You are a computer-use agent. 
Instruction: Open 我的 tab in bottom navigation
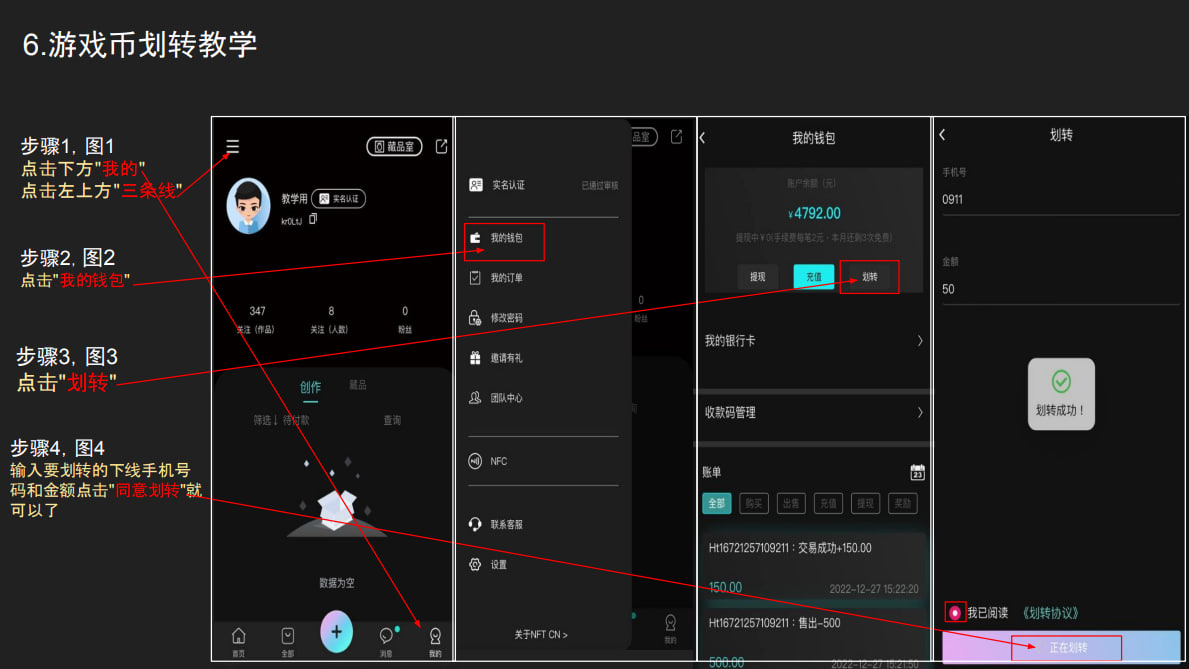coord(435,640)
